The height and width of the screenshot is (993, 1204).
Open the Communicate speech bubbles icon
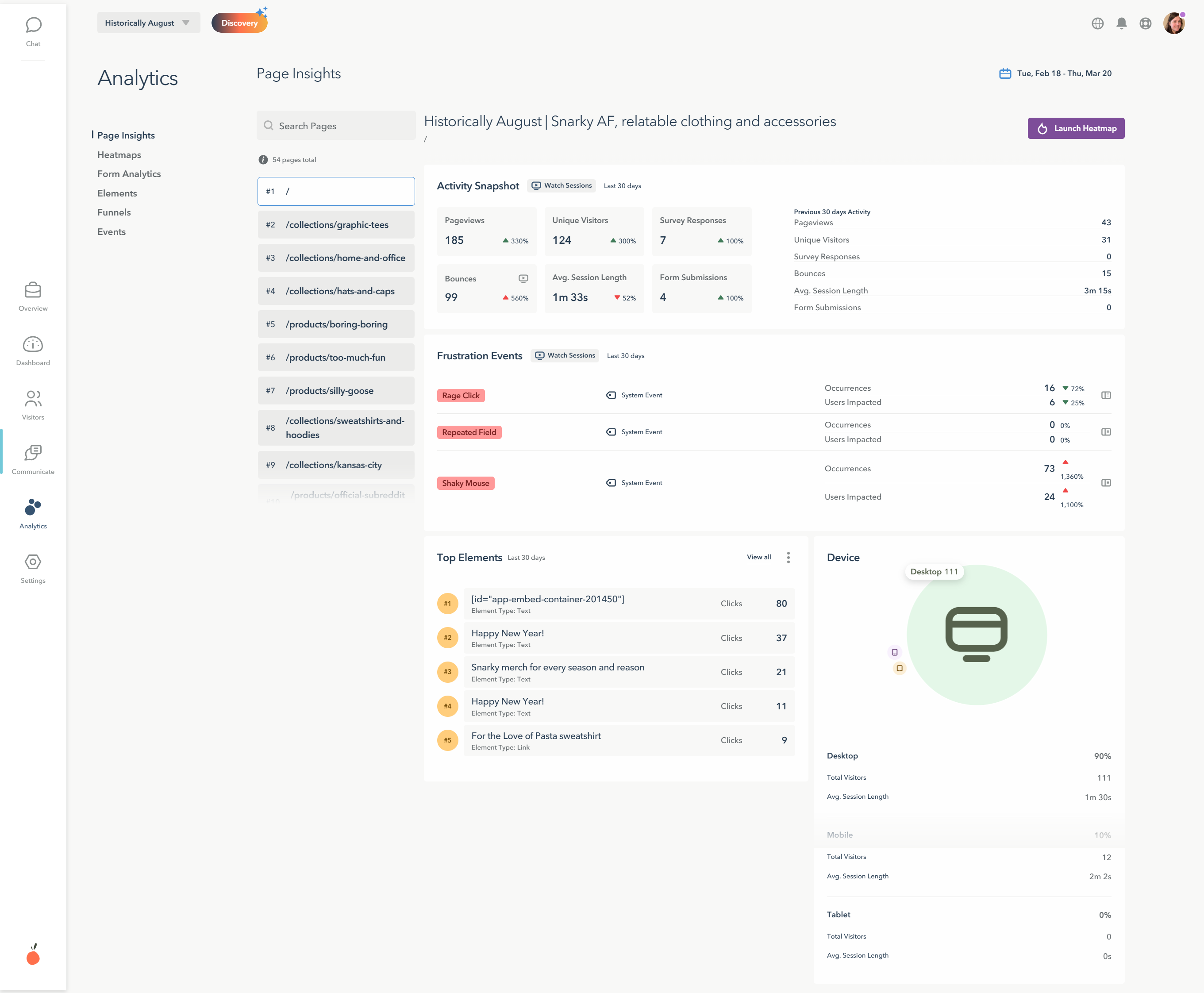coord(33,453)
